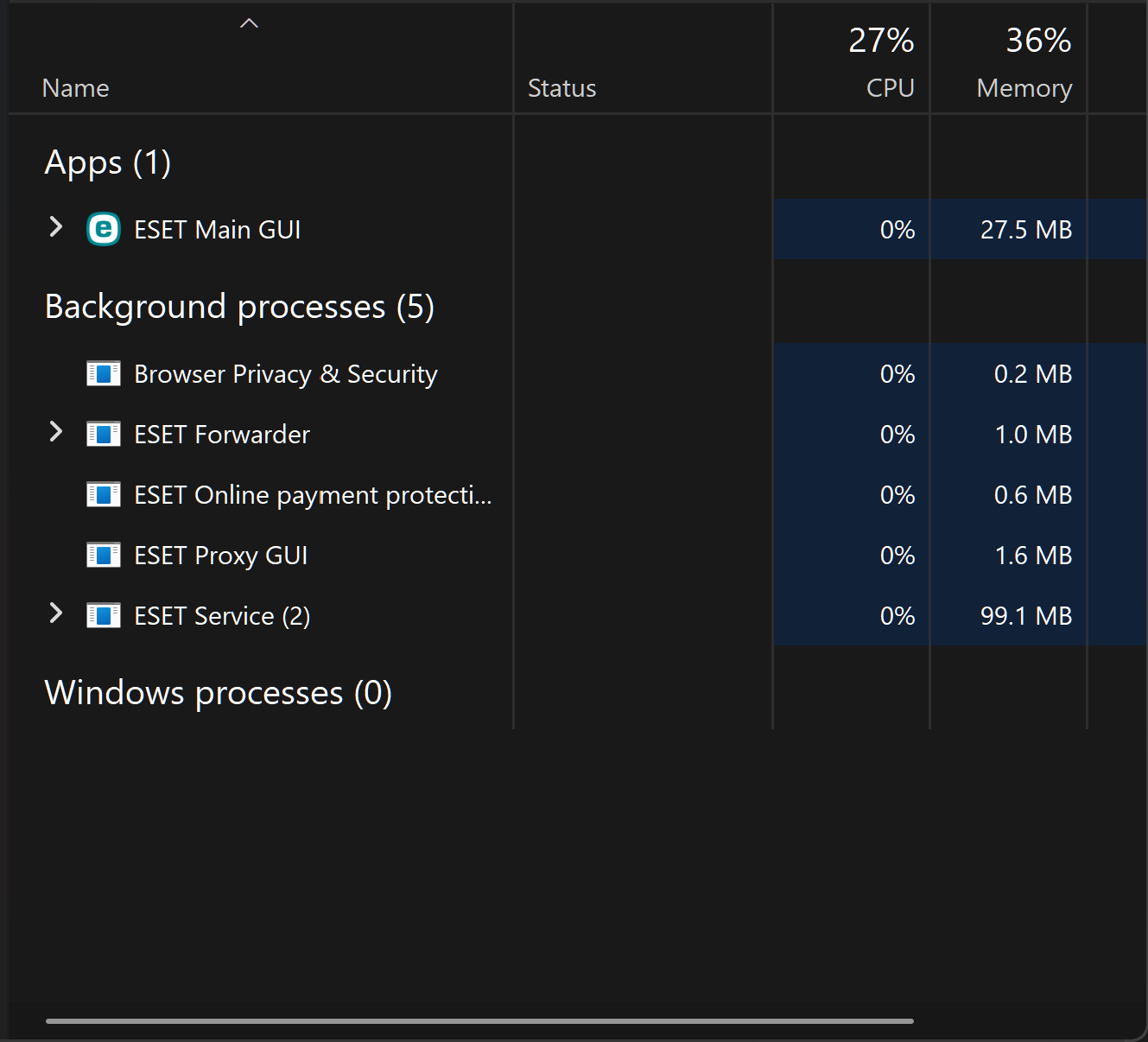Click the horizontal scrollbar at the bottom
1148x1042 pixels.
tap(479, 1021)
